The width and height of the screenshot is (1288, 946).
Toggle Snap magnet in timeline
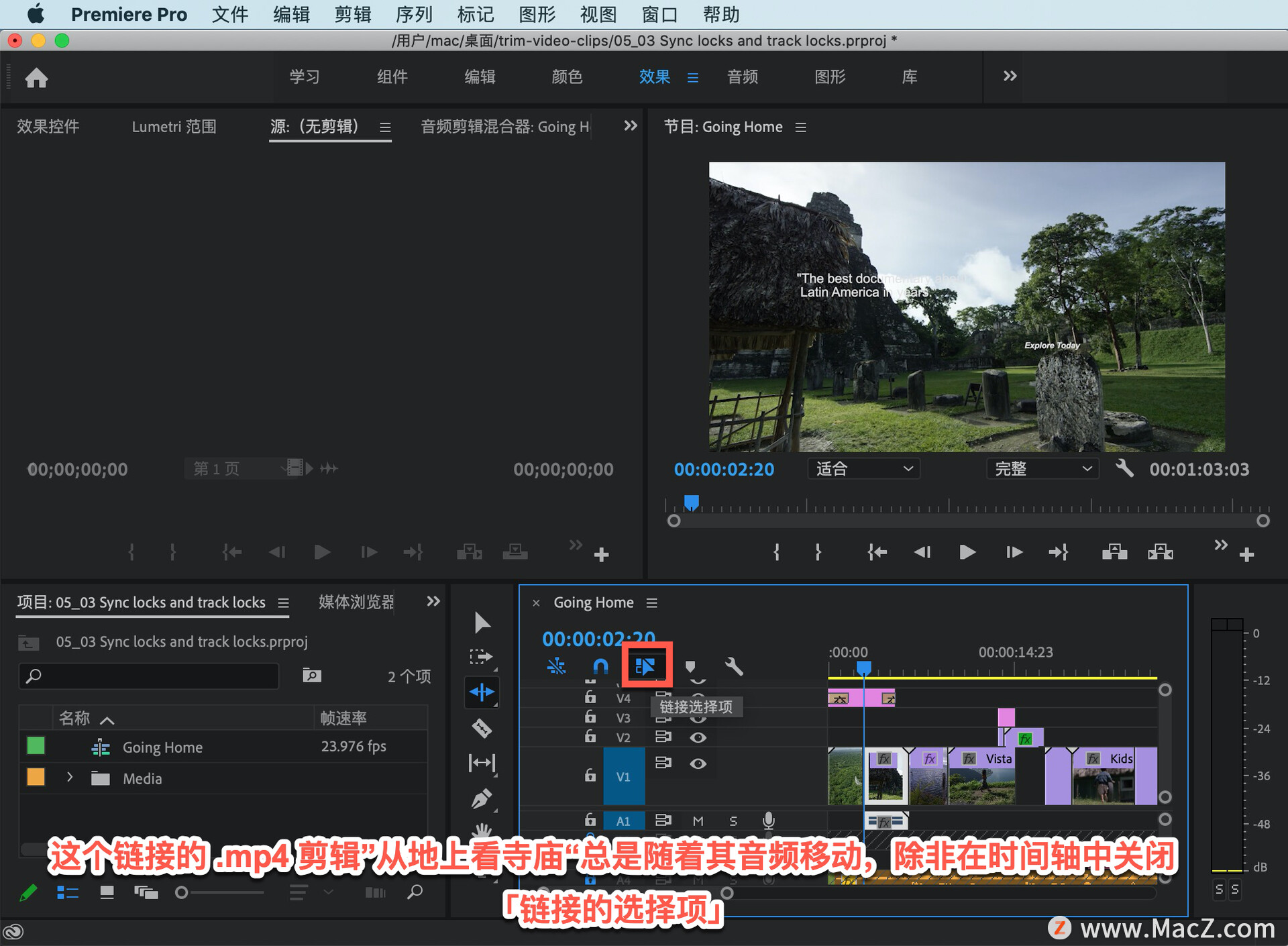point(600,666)
